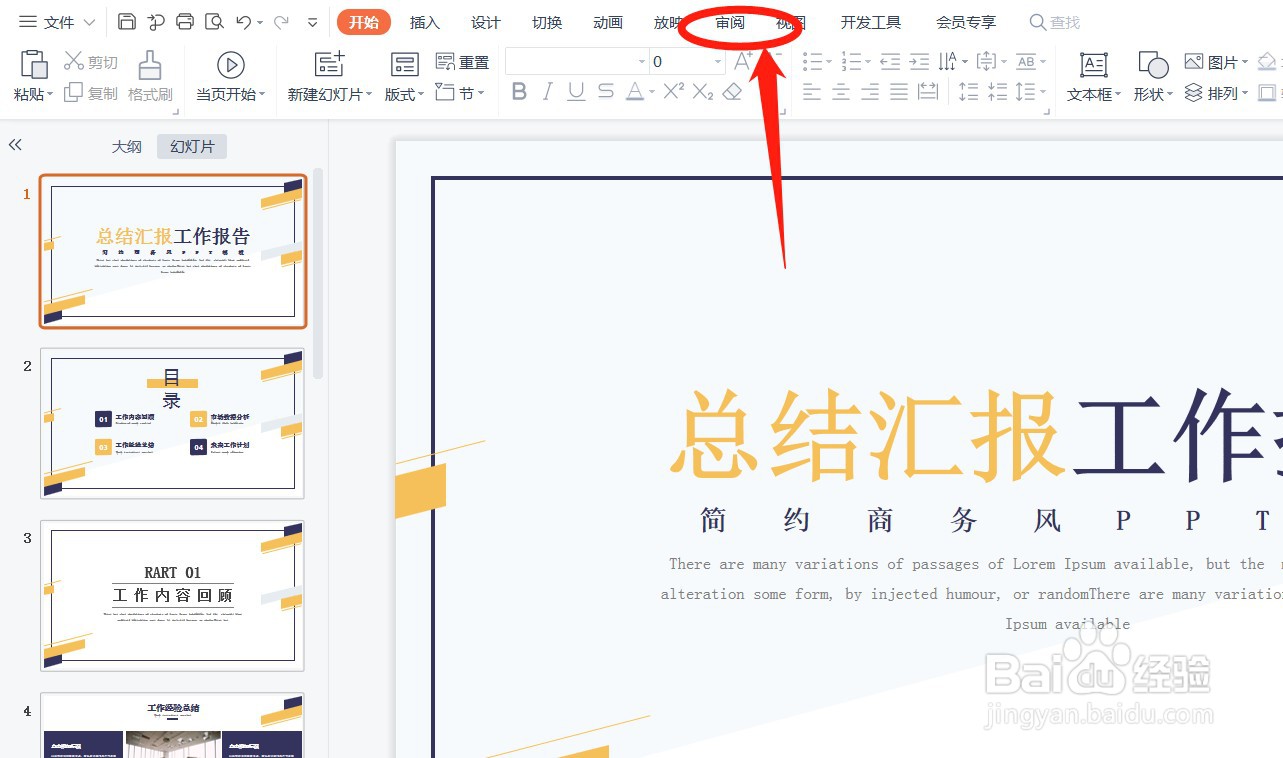Undo the last action
The width and height of the screenshot is (1283, 758).
[x=243, y=22]
